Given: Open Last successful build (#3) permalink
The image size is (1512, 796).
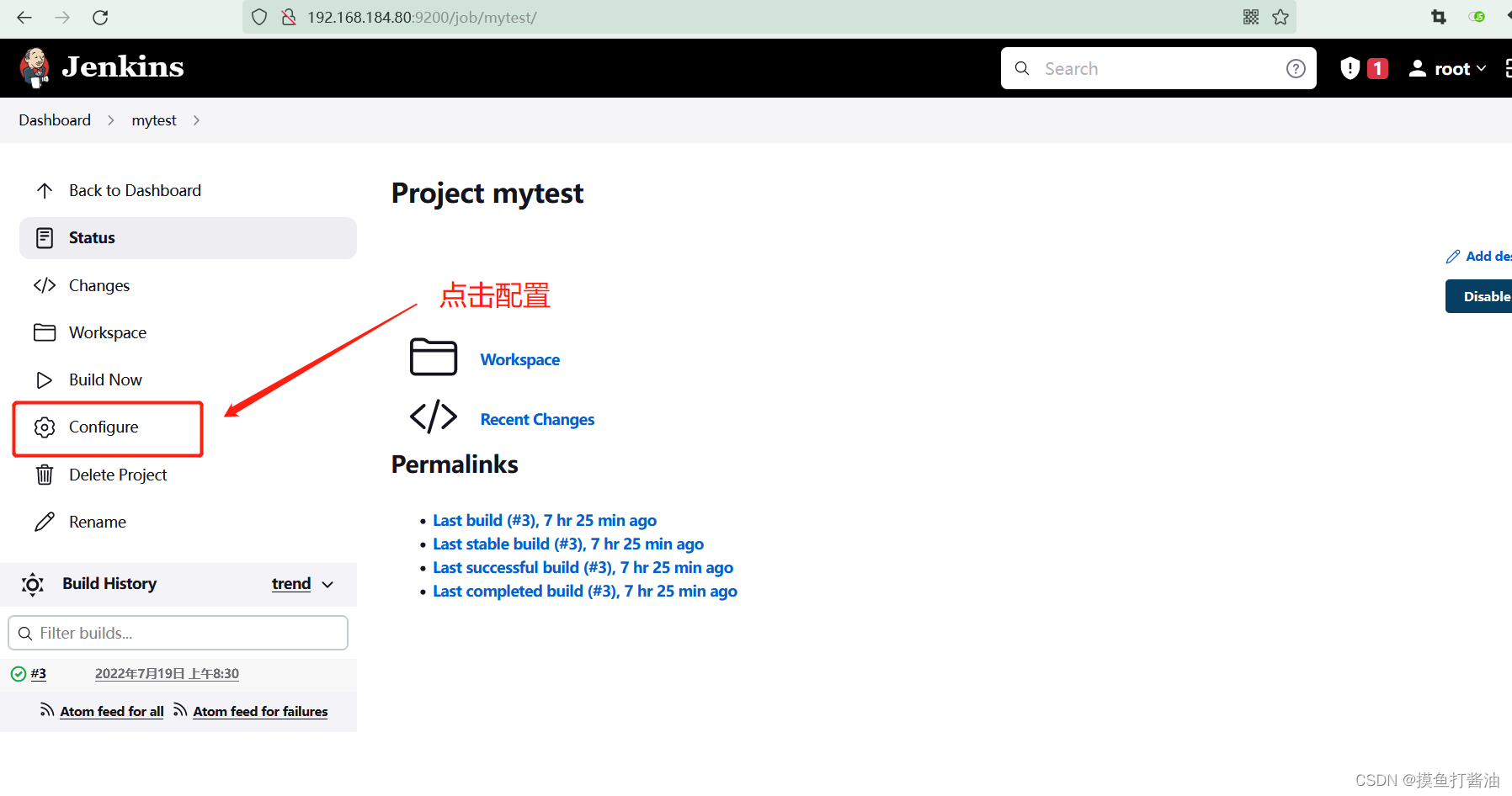Looking at the screenshot, I should (x=583, y=567).
